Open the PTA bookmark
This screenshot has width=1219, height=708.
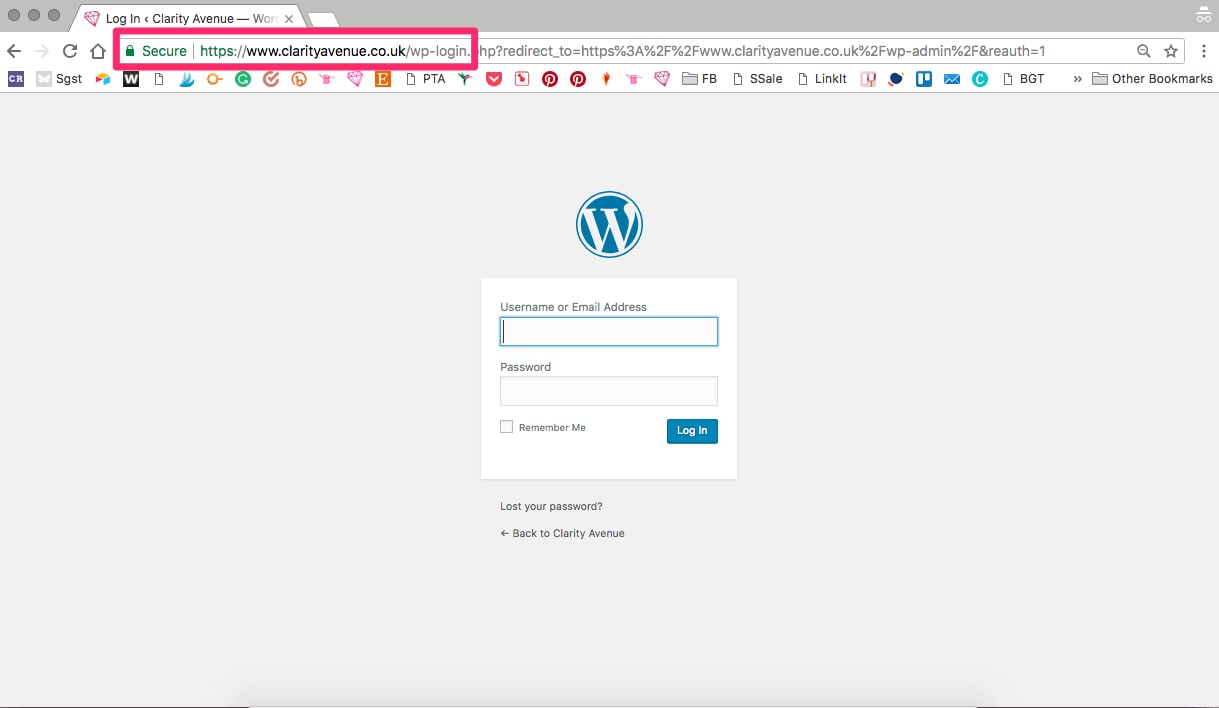[x=426, y=79]
